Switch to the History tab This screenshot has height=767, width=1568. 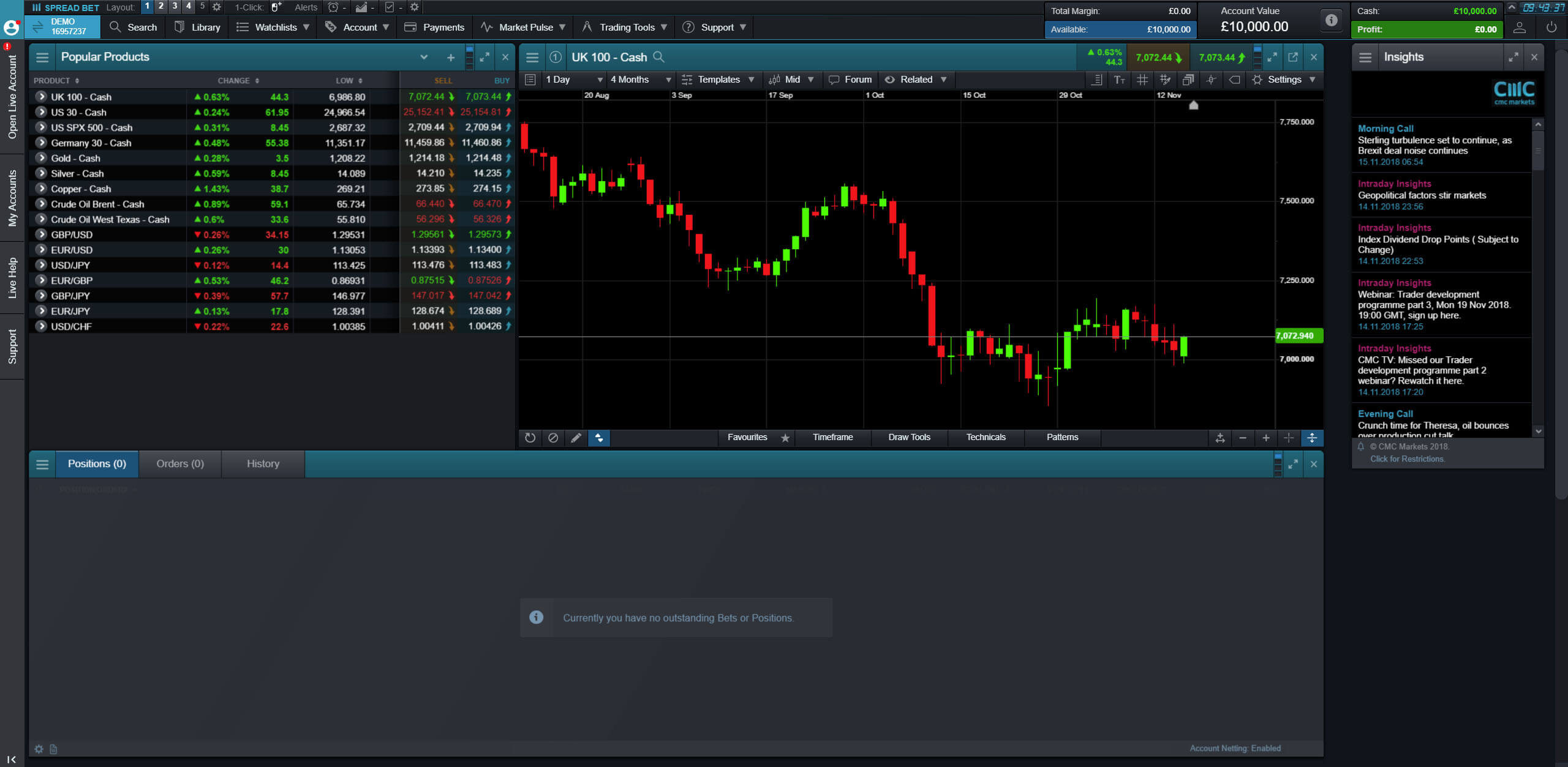click(x=263, y=464)
